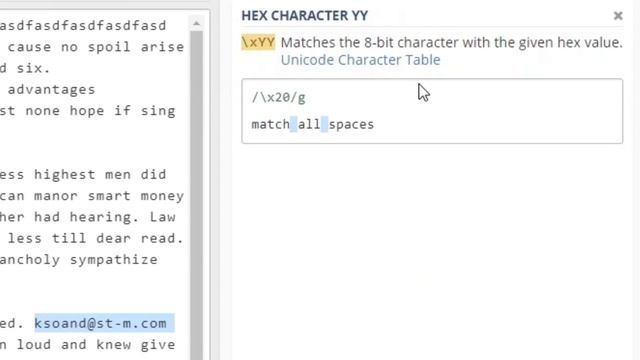Click the scroll up arrow in text pane
The height and width of the screenshot is (360, 640).
[196, 24]
